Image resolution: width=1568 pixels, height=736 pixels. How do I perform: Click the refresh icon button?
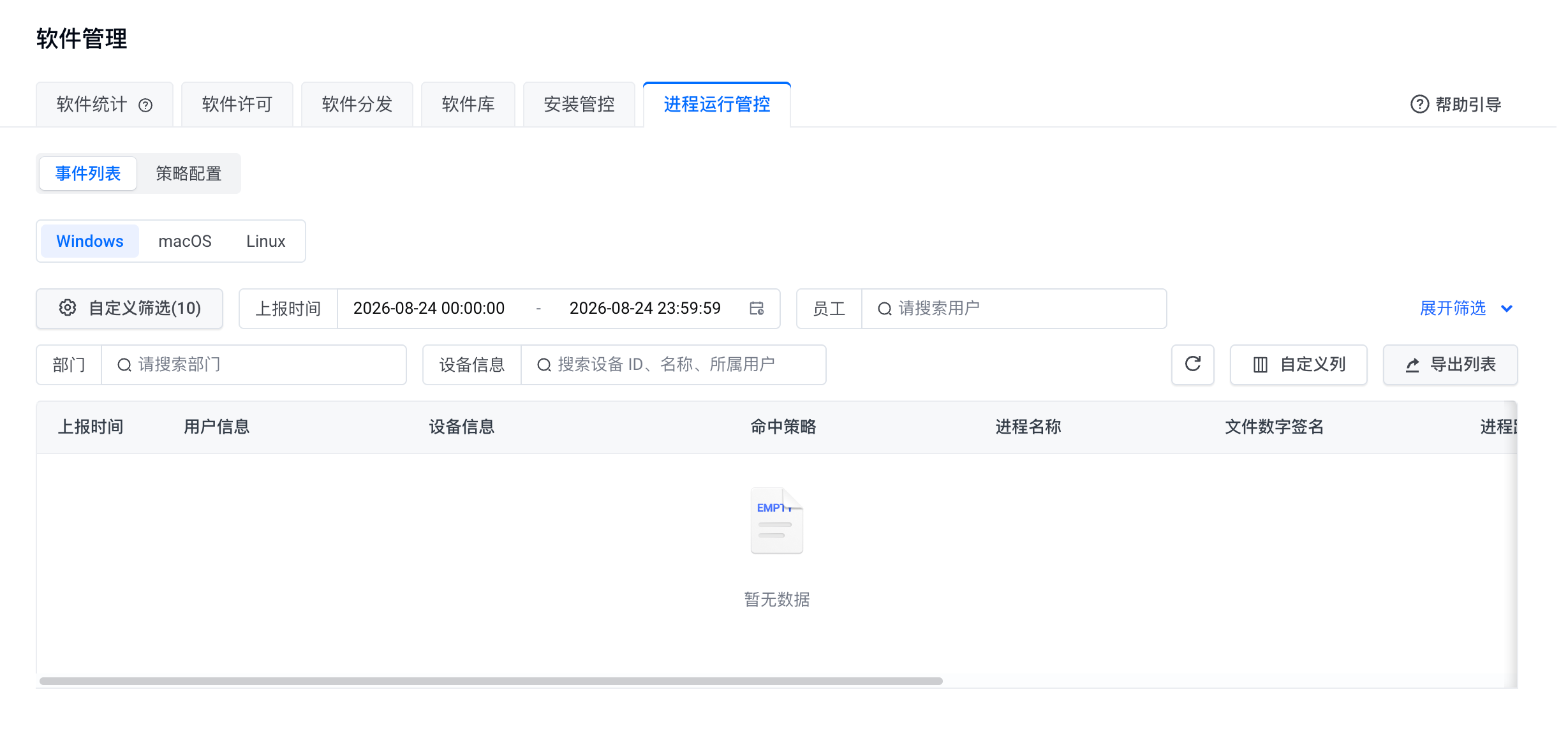pyautogui.click(x=1192, y=364)
